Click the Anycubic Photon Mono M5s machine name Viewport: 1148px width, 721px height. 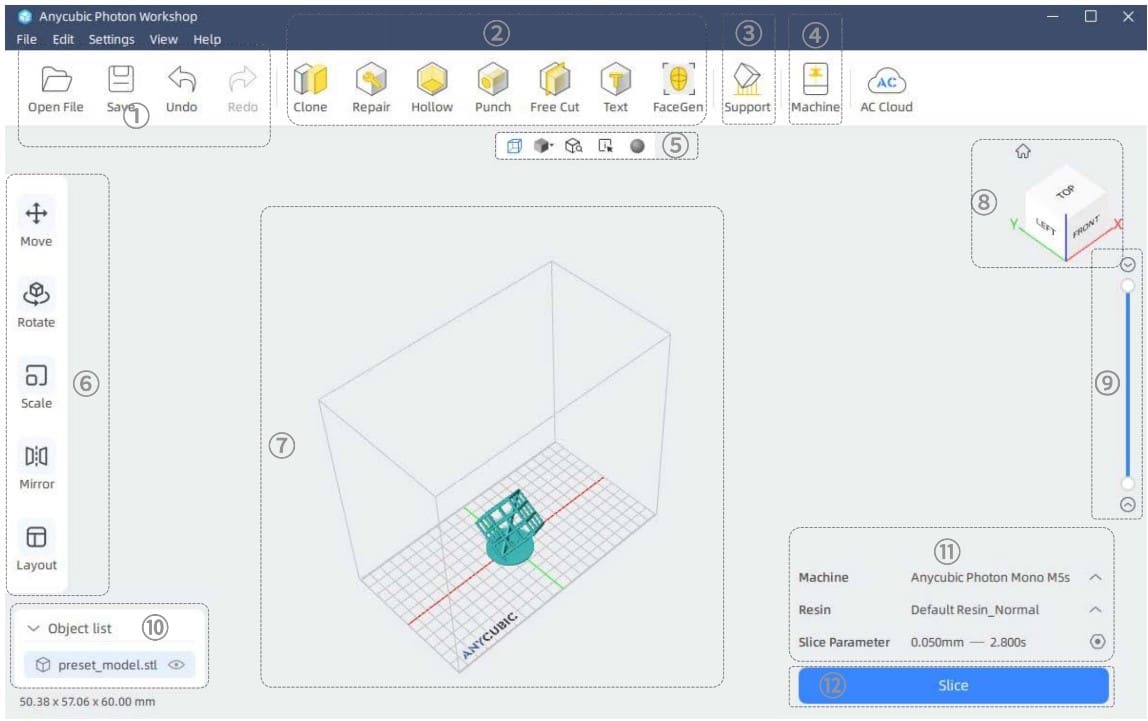pyautogui.click(x=990, y=578)
